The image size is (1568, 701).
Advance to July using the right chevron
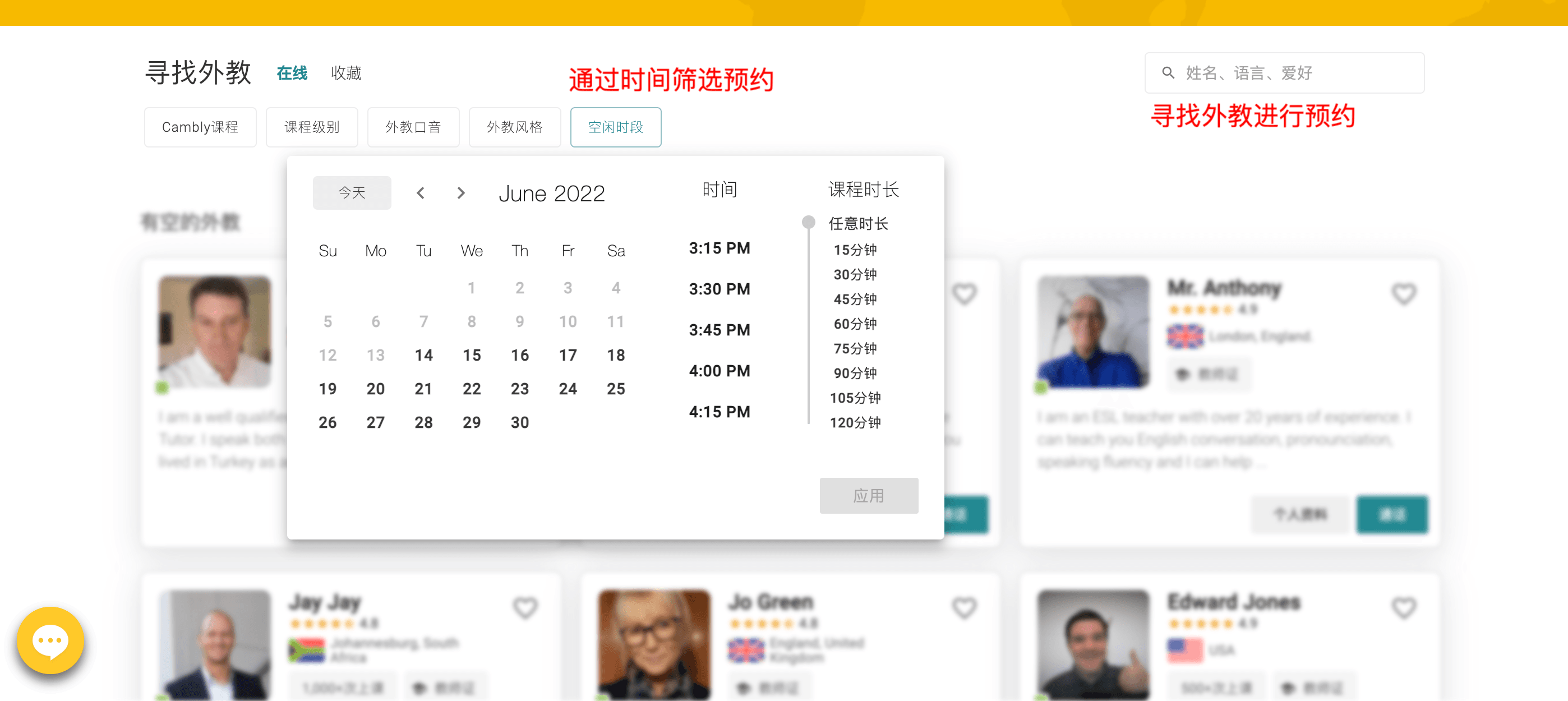(461, 193)
